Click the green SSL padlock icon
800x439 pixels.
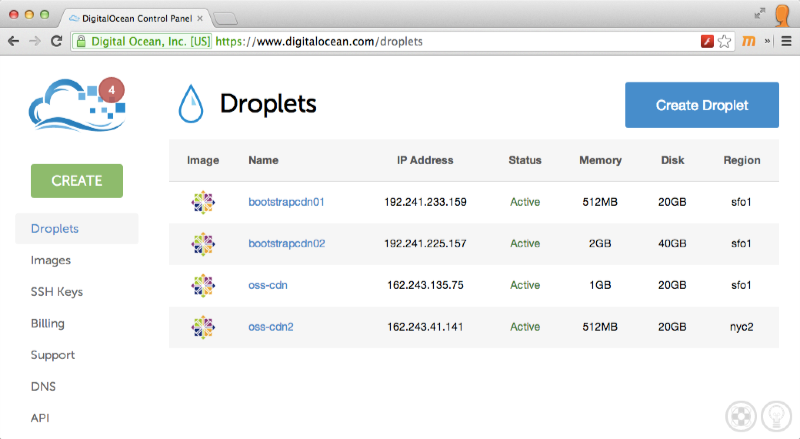[81, 41]
